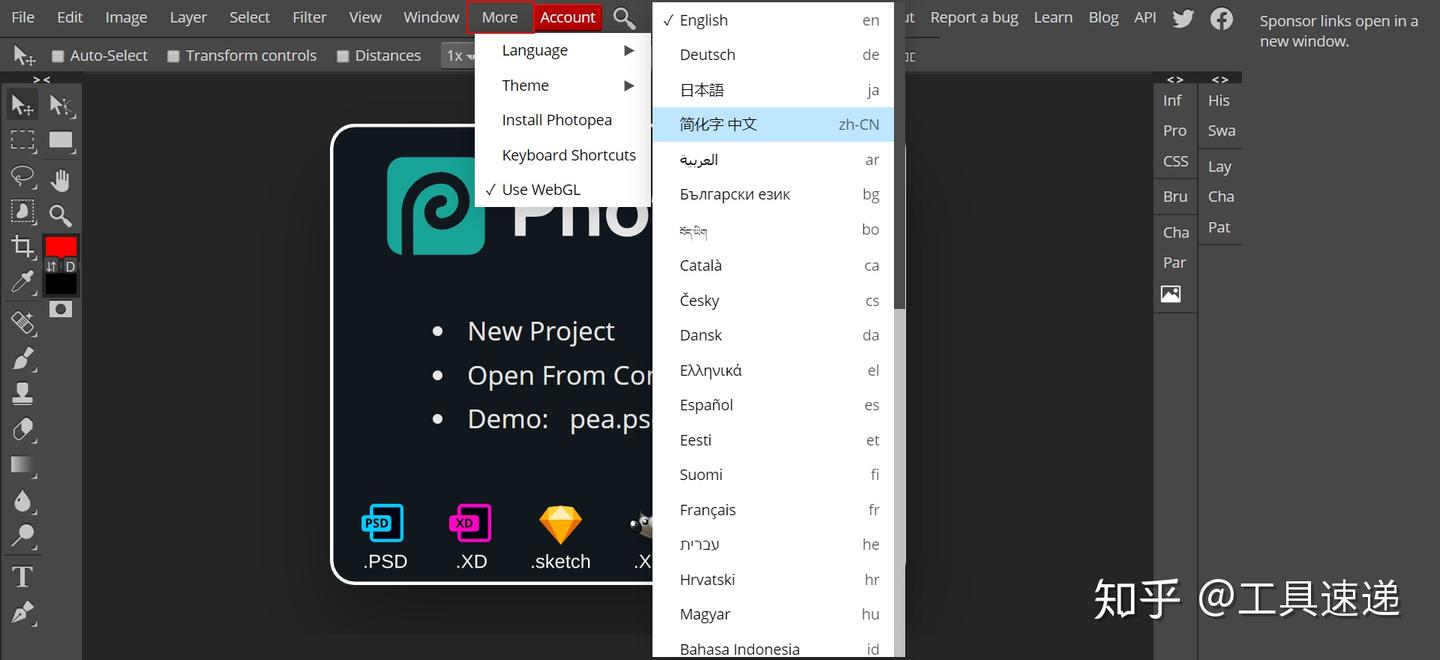
Task: Choose the Rectangle Select marquee tool
Action: pyautogui.click(x=22, y=140)
